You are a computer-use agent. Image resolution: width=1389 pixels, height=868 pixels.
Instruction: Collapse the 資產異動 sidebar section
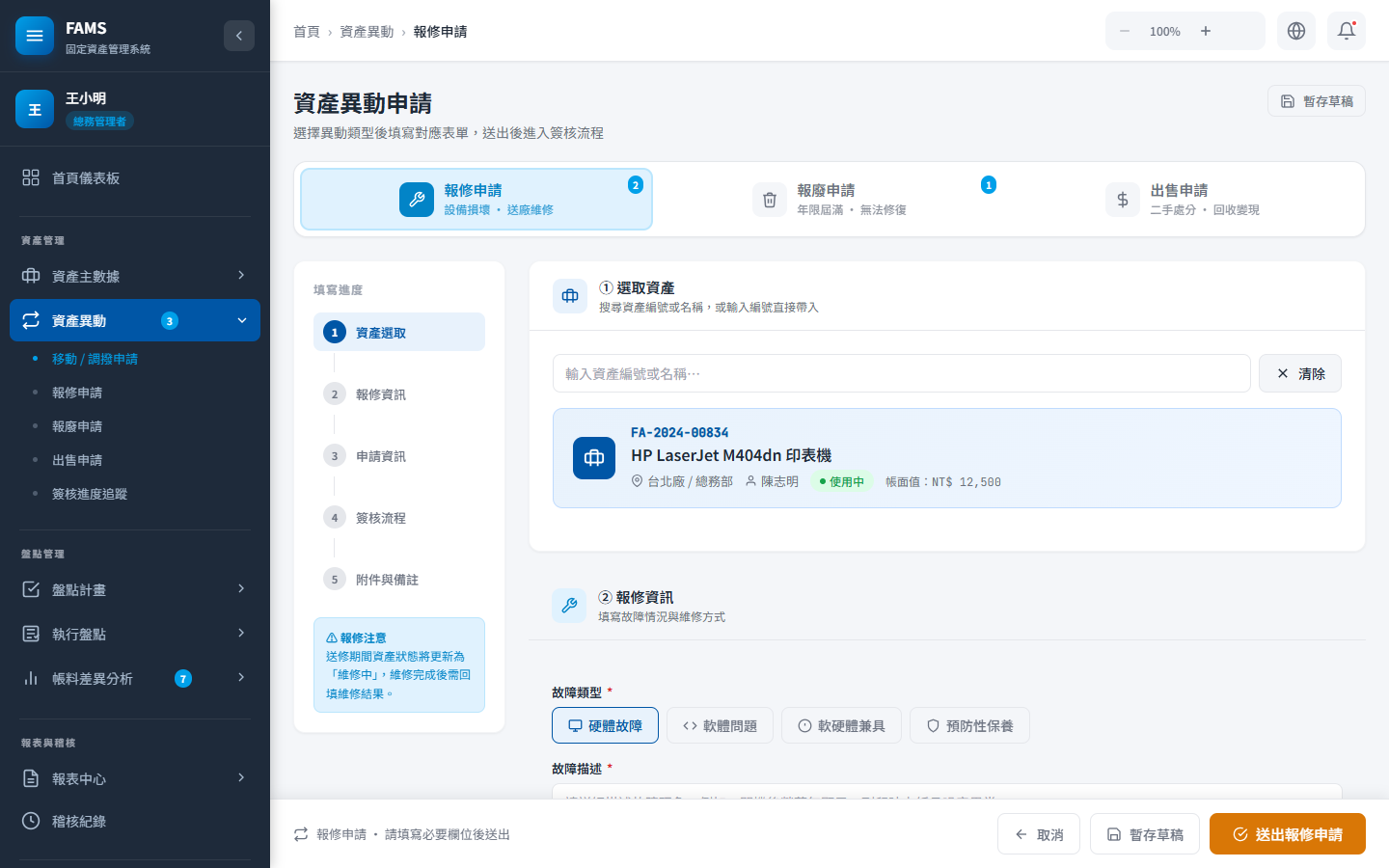(x=241, y=320)
